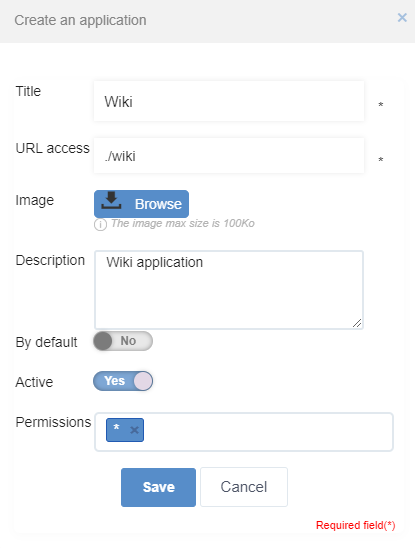415x548 pixels.
Task: Click into the URL access field
Action: [x=229, y=156]
